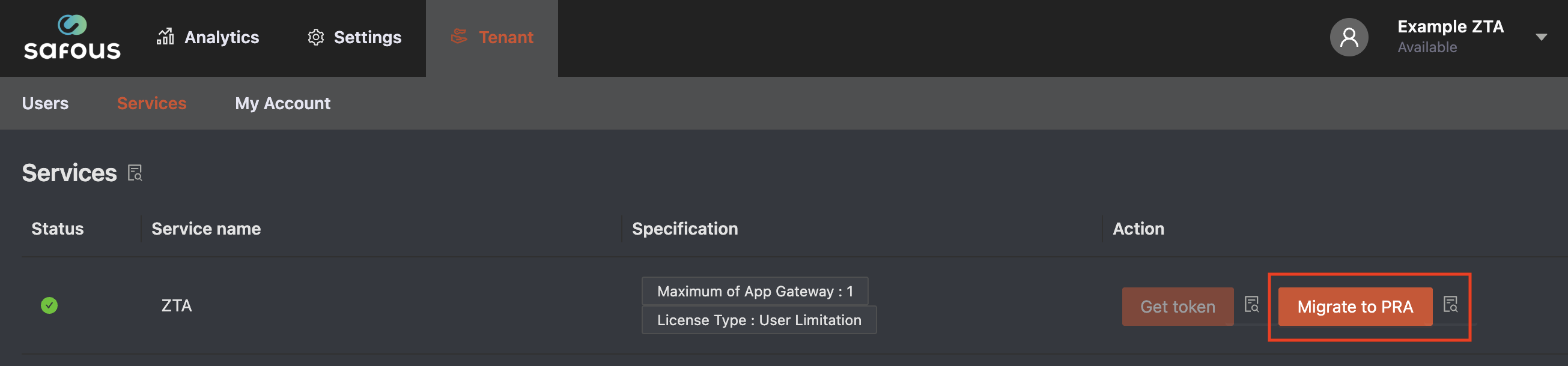This screenshot has height=366, width=1568.
Task: Expand the Example ZTA account dropdown arrow
Action: [1540, 38]
